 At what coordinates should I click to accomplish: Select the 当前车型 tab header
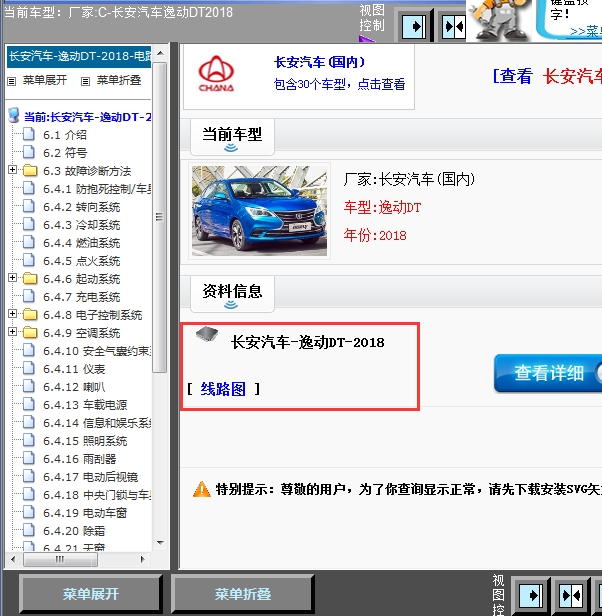tap(232, 138)
